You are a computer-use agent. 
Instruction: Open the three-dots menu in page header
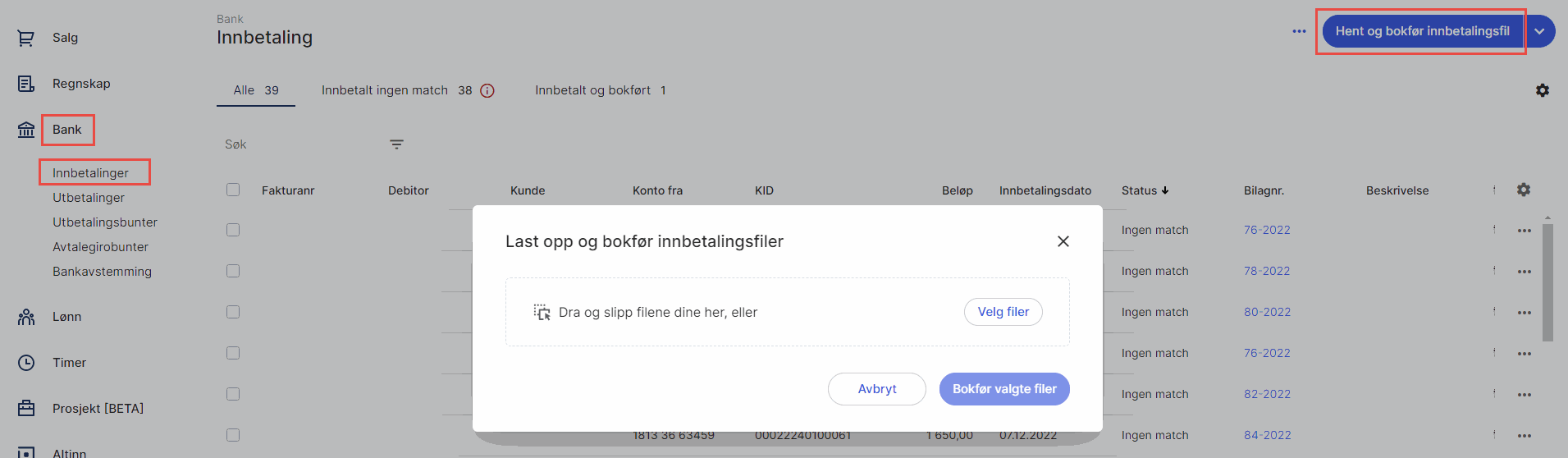1299,31
